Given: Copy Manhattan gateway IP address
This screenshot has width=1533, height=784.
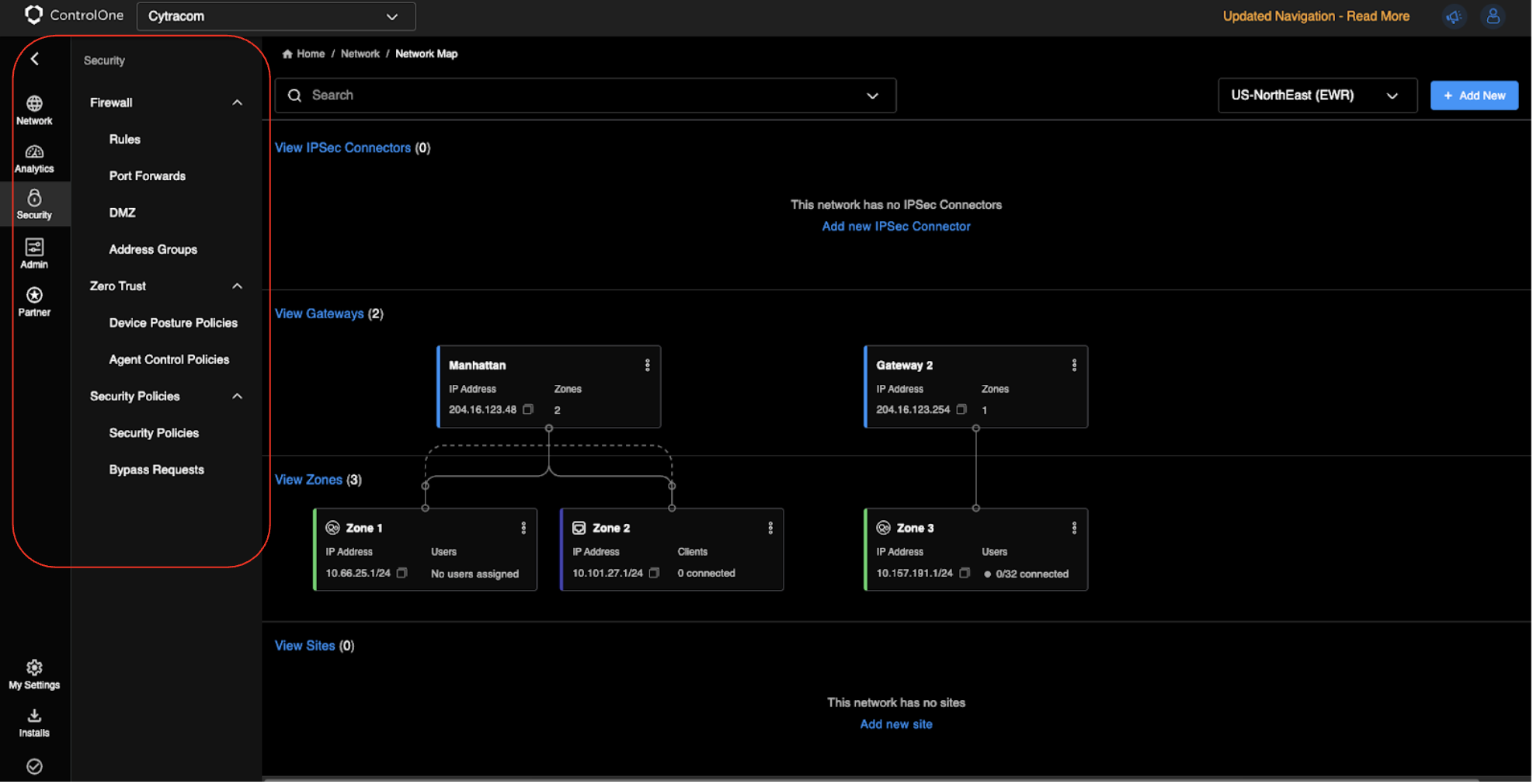Looking at the screenshot, I should [528, 410].
